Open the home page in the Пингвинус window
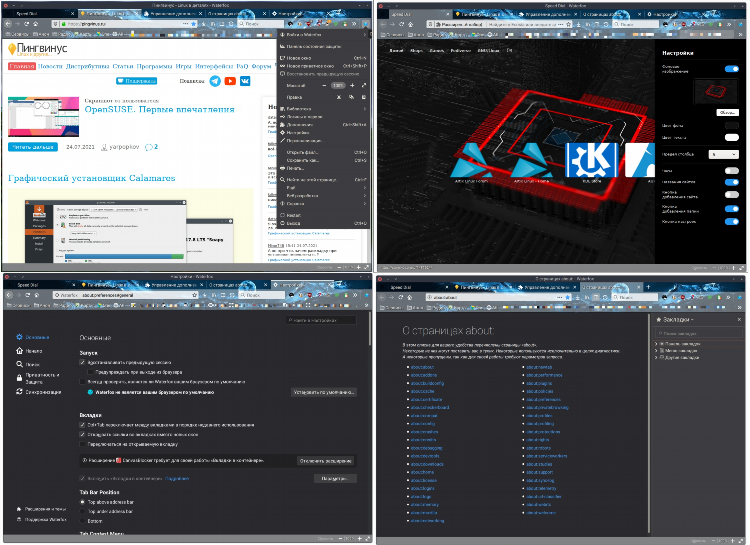The width and height of the screenshot is (750, 545). click(x=36, y=23)
